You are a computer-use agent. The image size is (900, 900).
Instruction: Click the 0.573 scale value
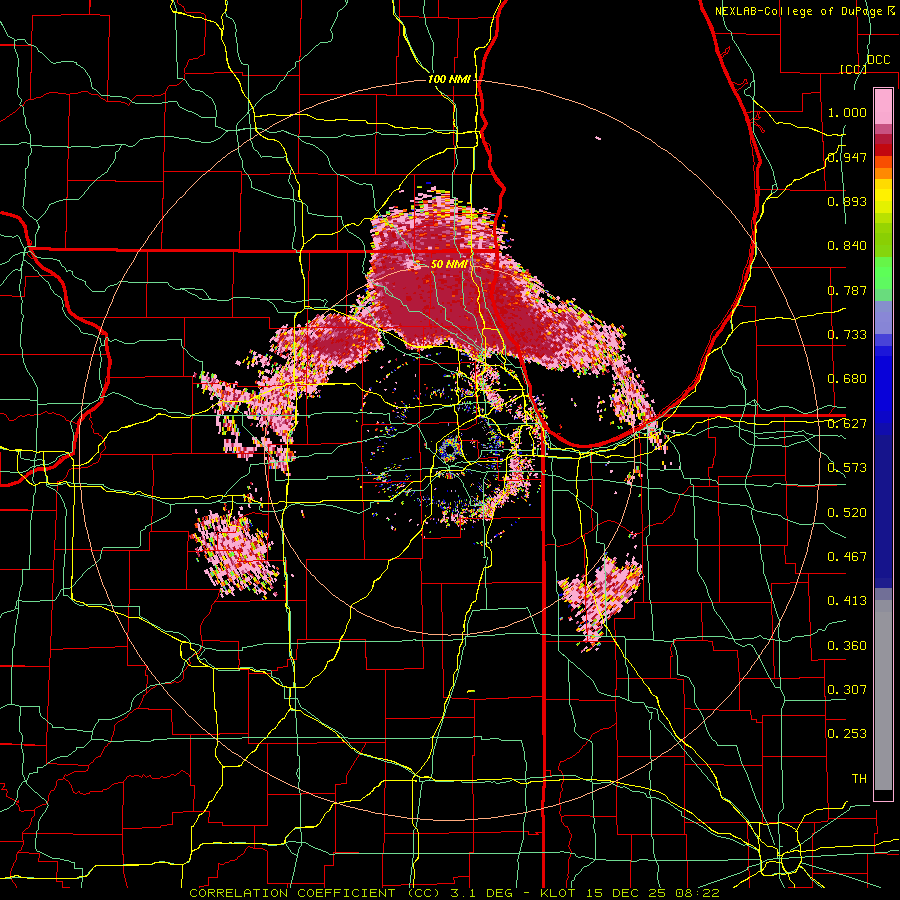tap(847, 468)
